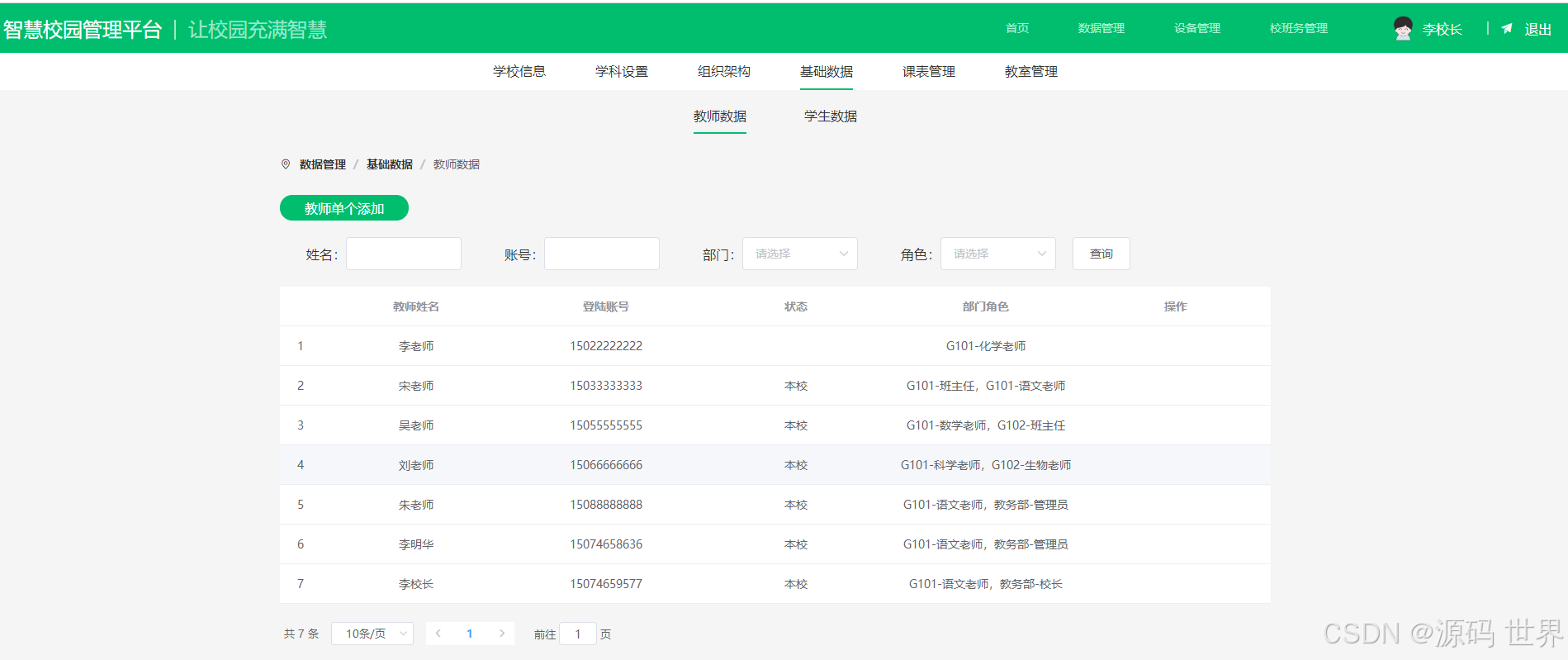Screen dimensions: 1568x660
Task: Open 校班务管理 in top navigation
Action: 1299,28
